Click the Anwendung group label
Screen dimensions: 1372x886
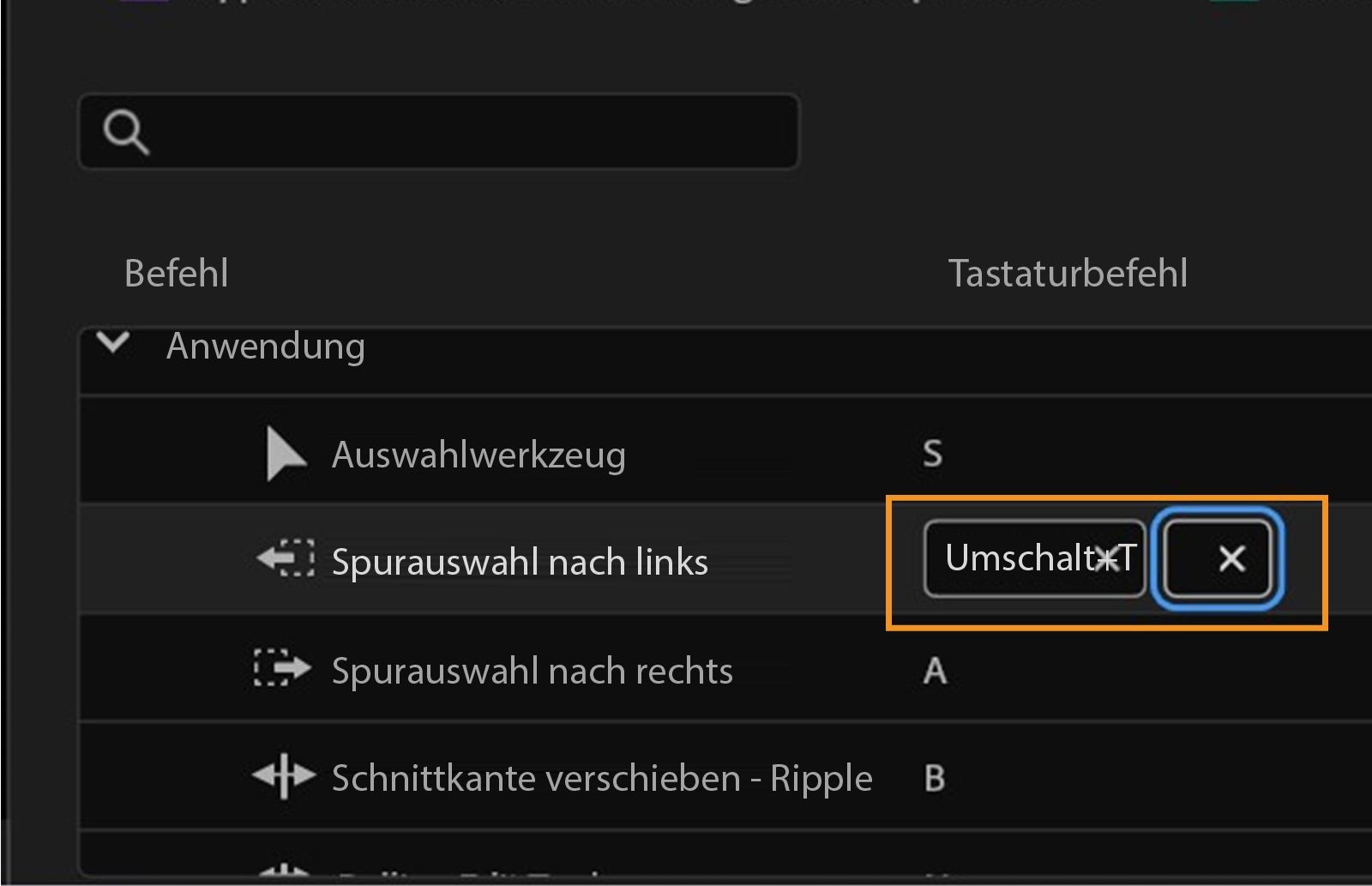(x=266, y=346)
